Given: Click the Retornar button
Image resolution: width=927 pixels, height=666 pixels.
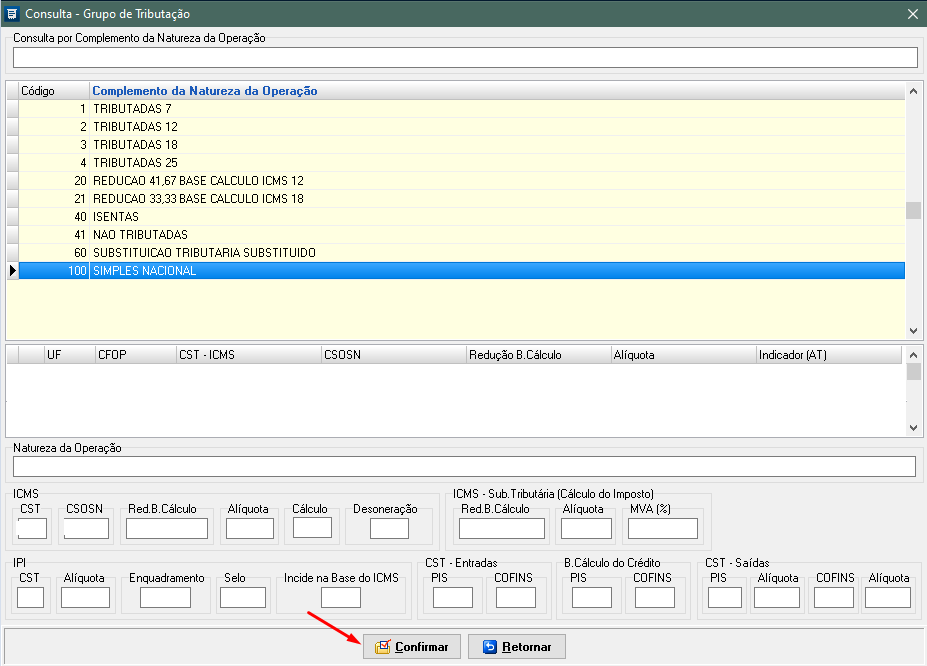Looking at the screenshot, I should 516,646.
